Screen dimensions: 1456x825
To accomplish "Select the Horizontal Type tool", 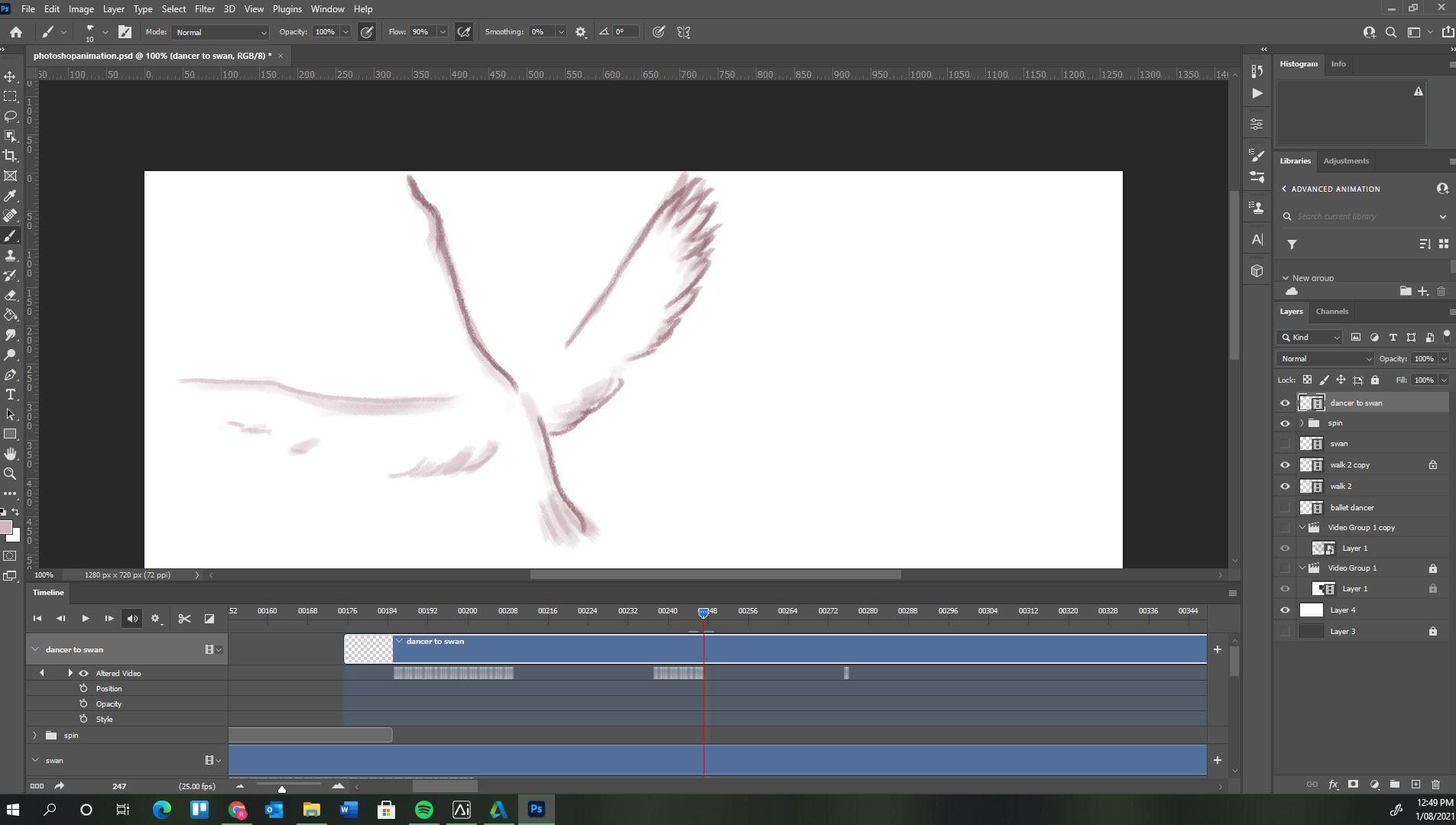I will pos(11,394).
